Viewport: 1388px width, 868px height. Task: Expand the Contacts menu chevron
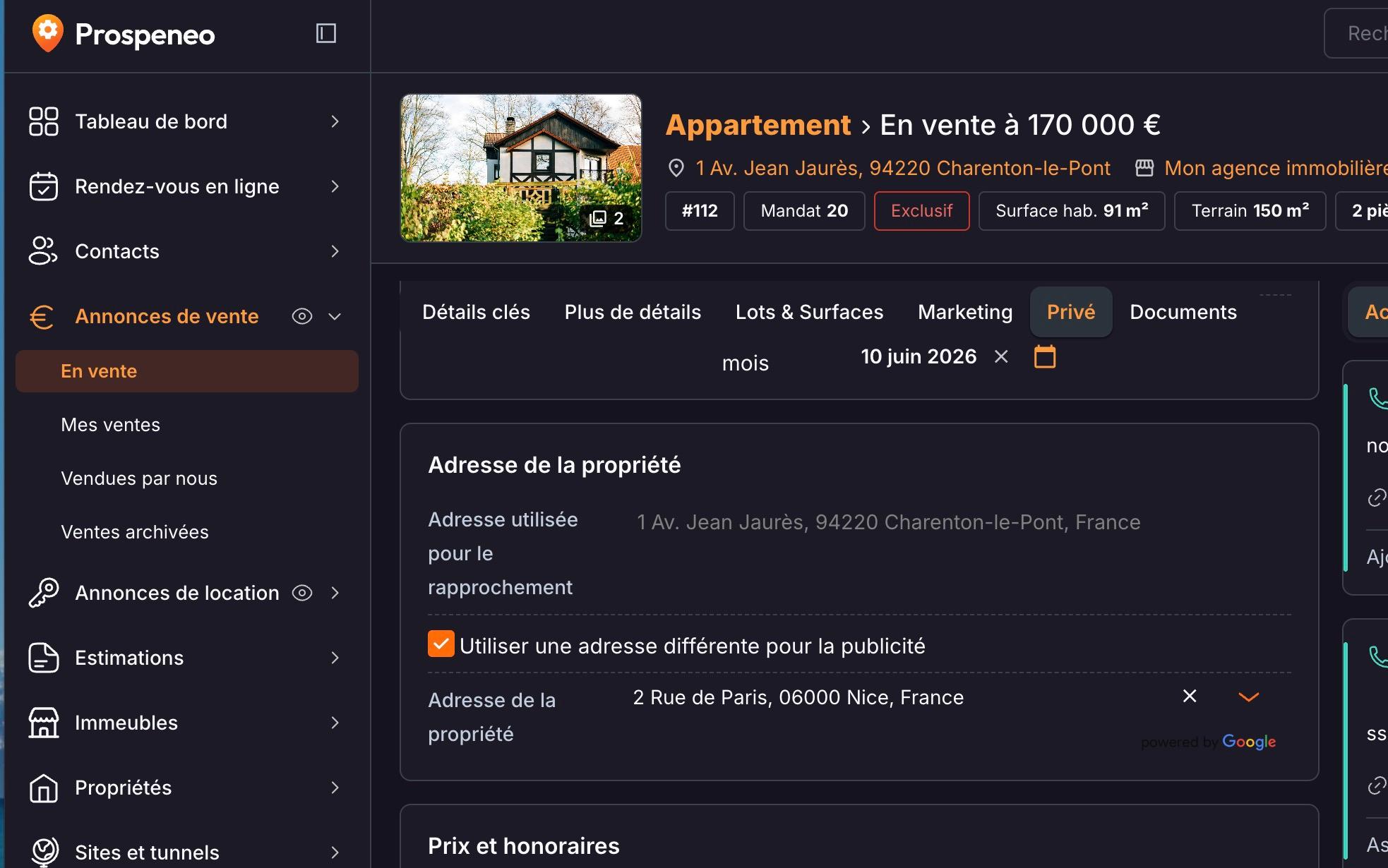[335, 251]
